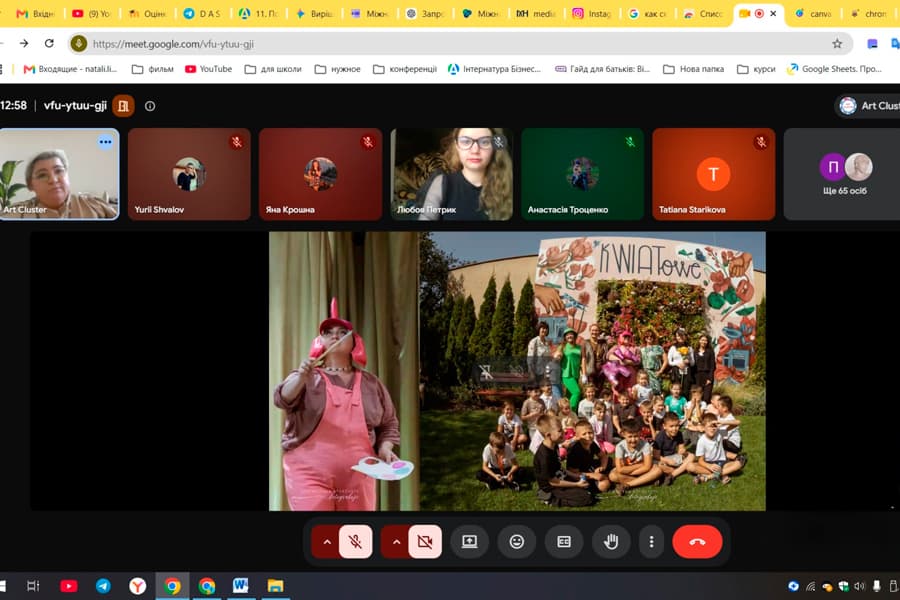Open the 'Входящие' Gmail bookmark
Viewport: 900px width, 600px height.
(70, 69)
